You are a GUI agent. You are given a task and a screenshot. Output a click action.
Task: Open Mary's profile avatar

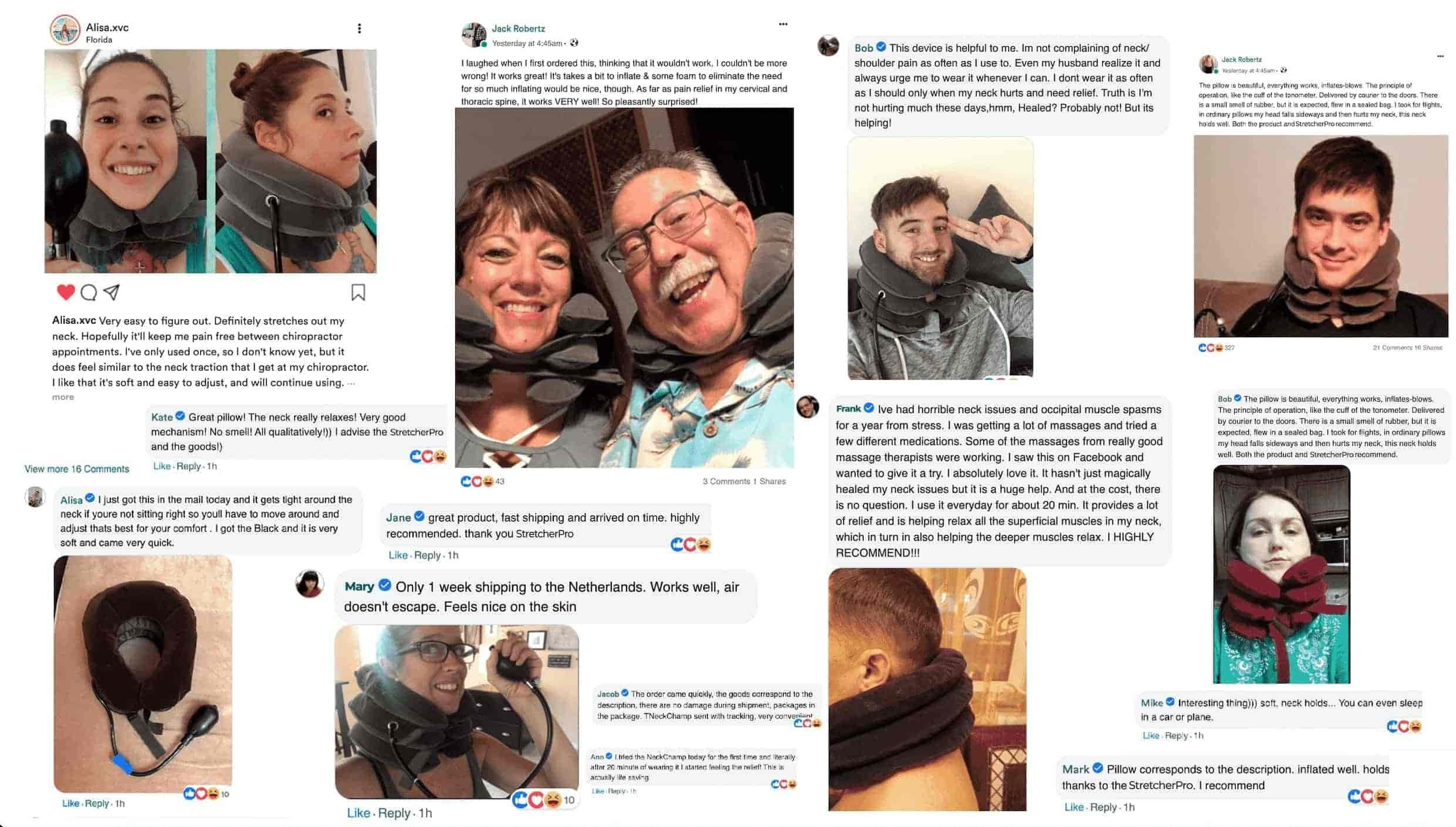click(x=309, y=584)
